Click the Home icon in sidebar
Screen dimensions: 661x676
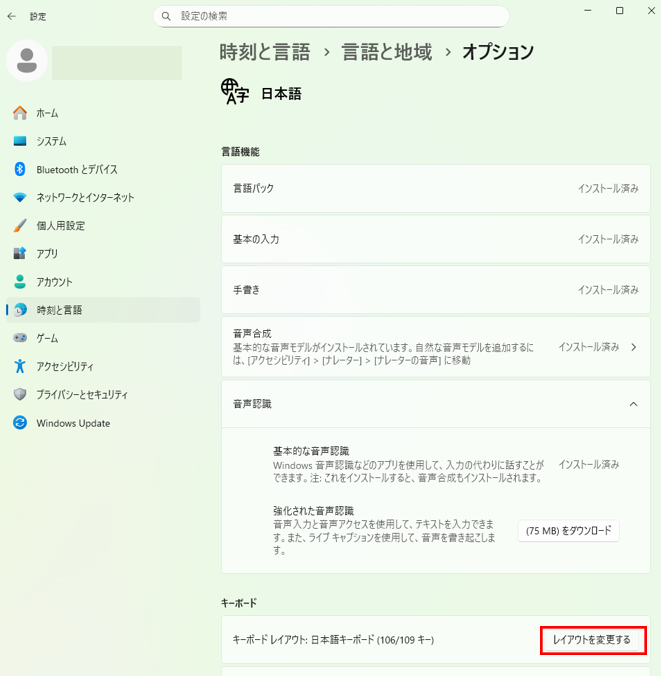pos(20,113)
